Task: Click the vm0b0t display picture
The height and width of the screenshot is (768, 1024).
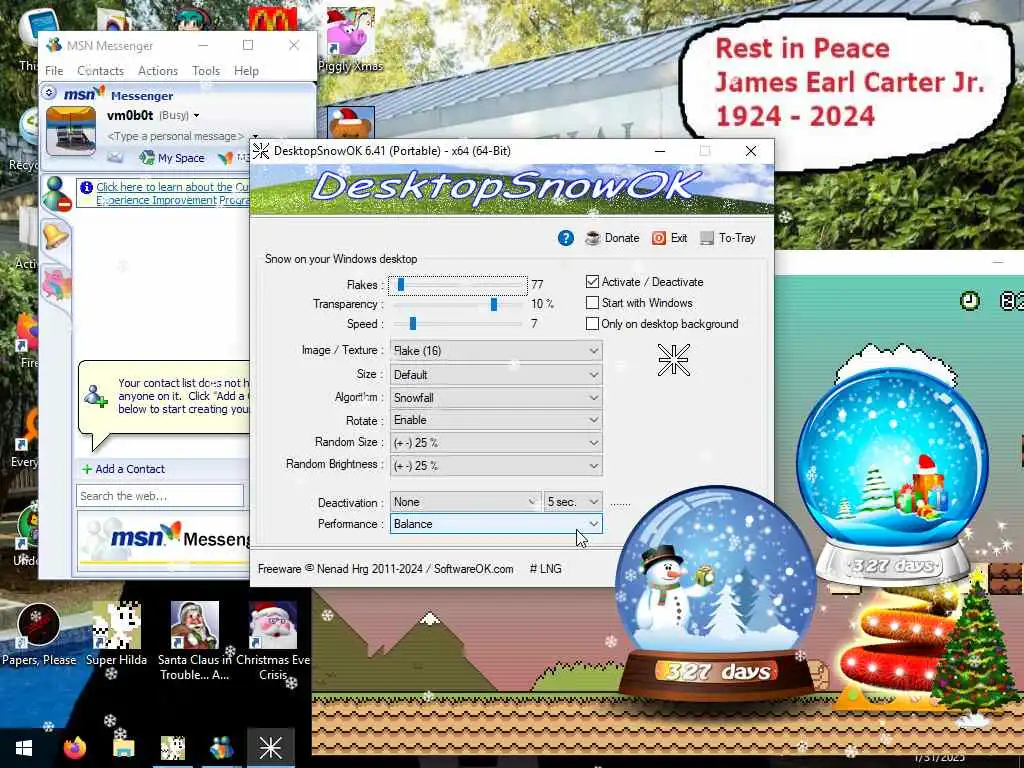Action: (71, 131)
